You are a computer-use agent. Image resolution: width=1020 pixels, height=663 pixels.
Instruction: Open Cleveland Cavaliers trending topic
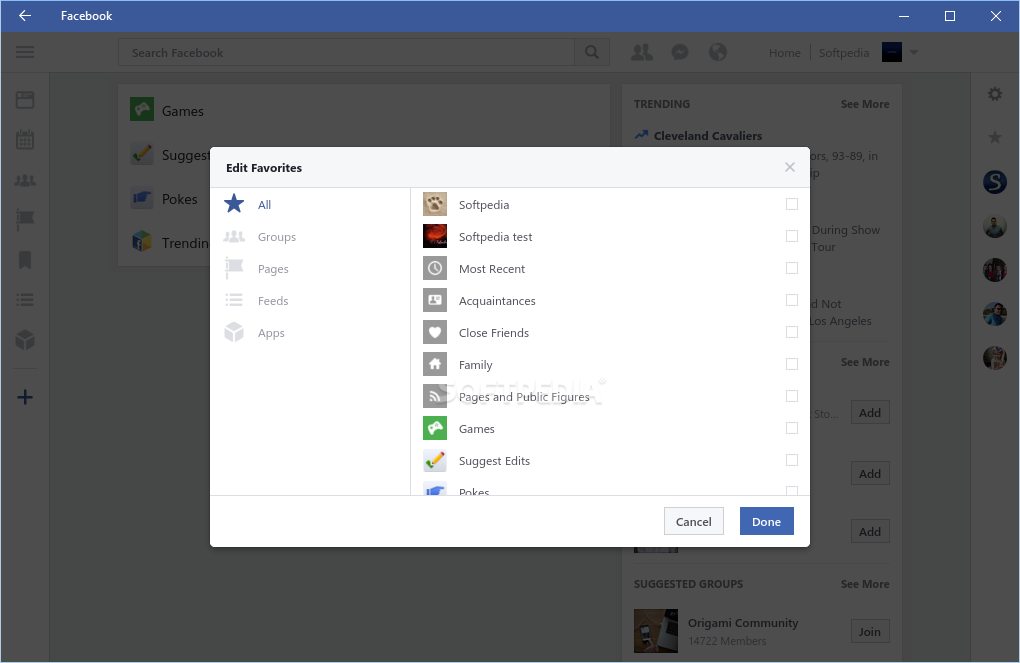pos(708,135)
